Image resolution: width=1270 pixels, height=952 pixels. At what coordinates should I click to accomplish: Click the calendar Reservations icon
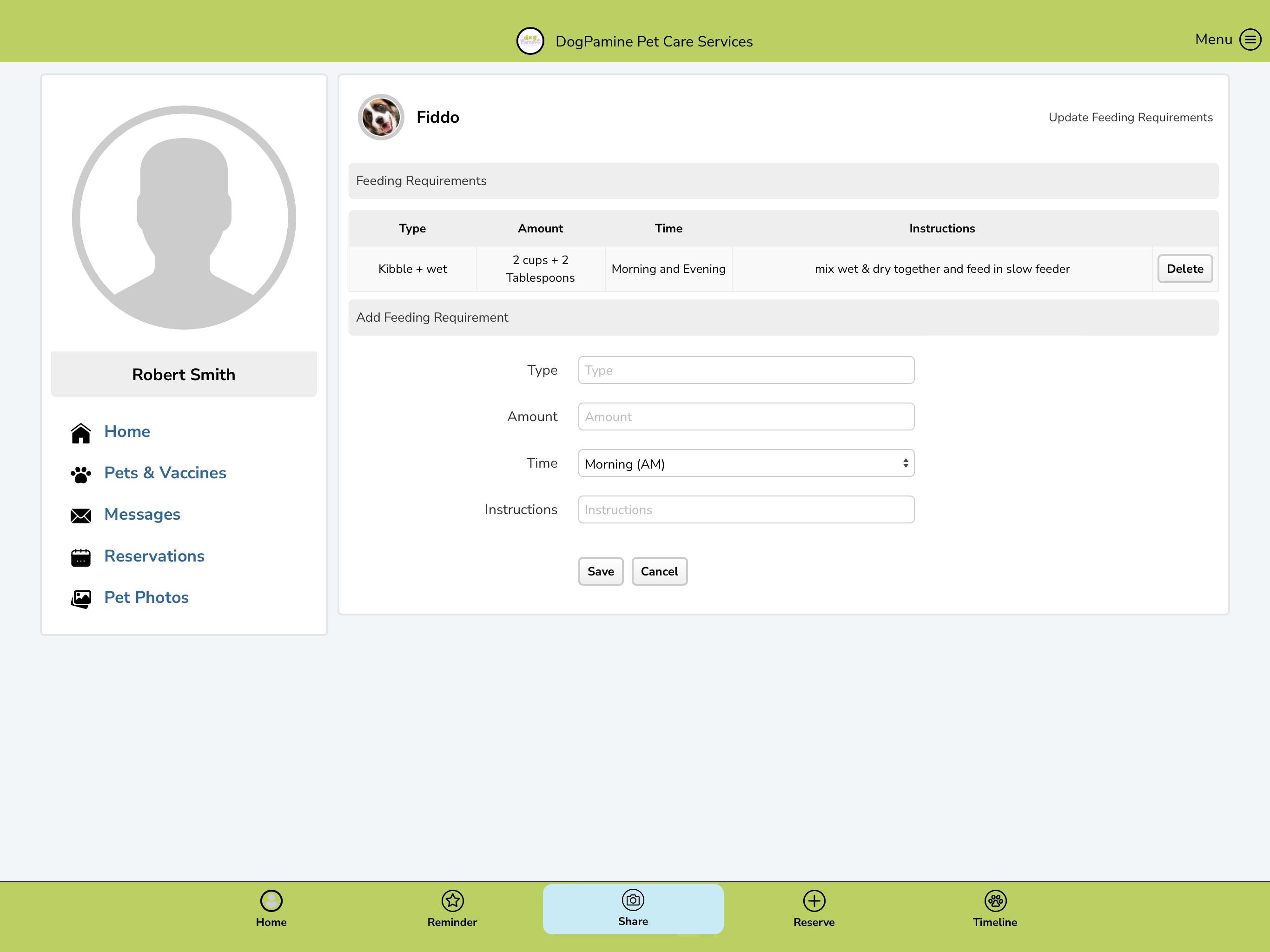[x=81, y=557]
